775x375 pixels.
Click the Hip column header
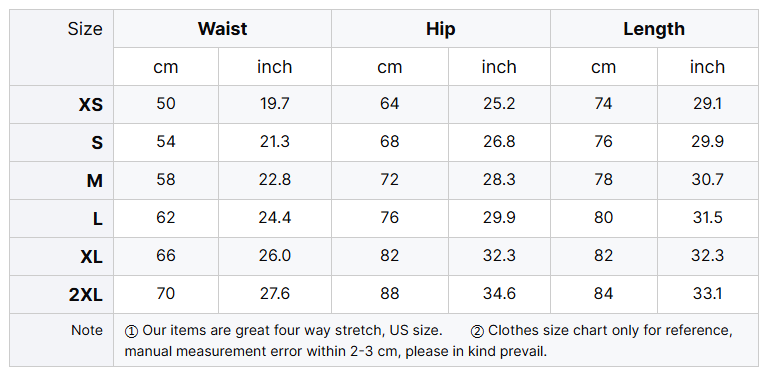(x=440, y=29)
